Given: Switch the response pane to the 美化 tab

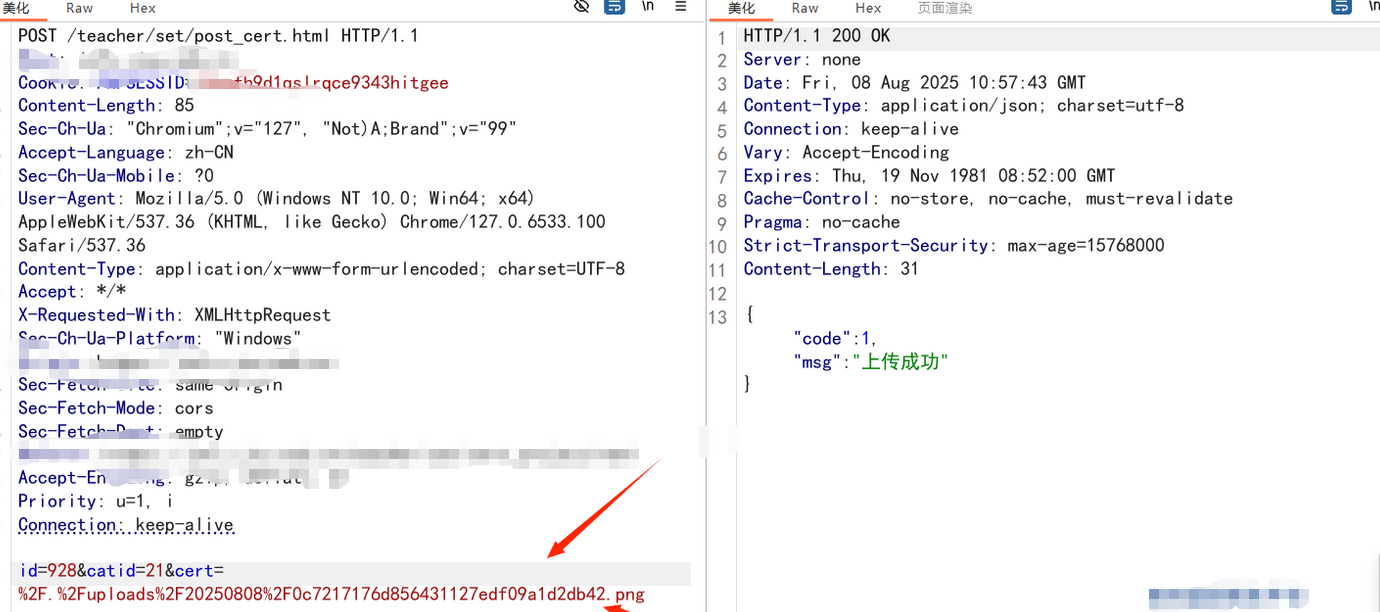Looking at the screenshot, I should point(742,8).
